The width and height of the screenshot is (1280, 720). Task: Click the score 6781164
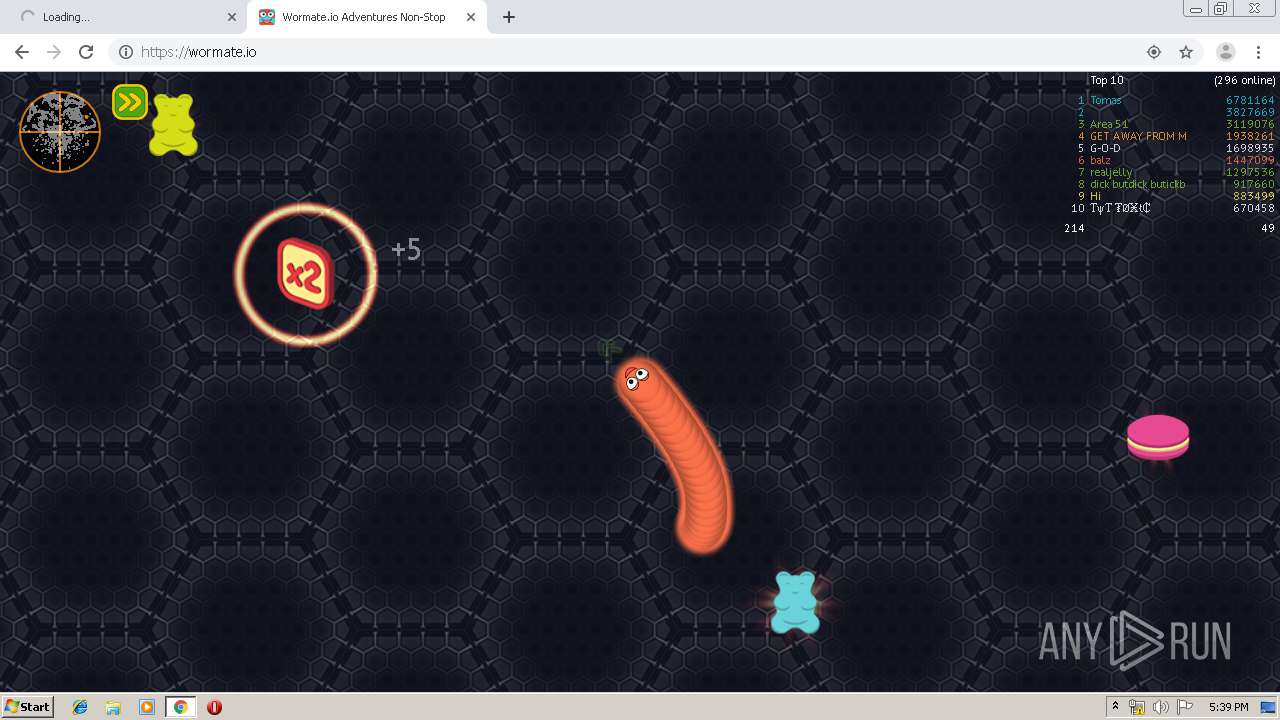point(1250,100)
